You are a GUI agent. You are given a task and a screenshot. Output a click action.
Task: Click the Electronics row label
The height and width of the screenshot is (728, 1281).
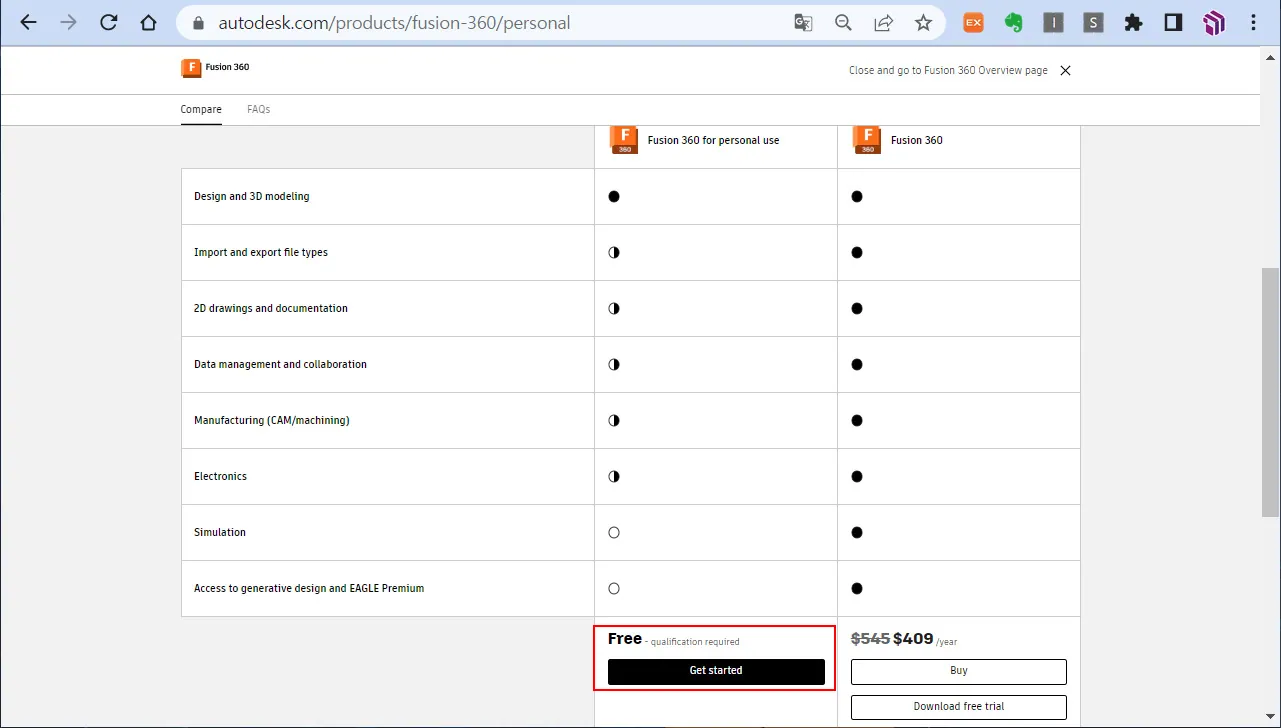(x=220, y=477)
